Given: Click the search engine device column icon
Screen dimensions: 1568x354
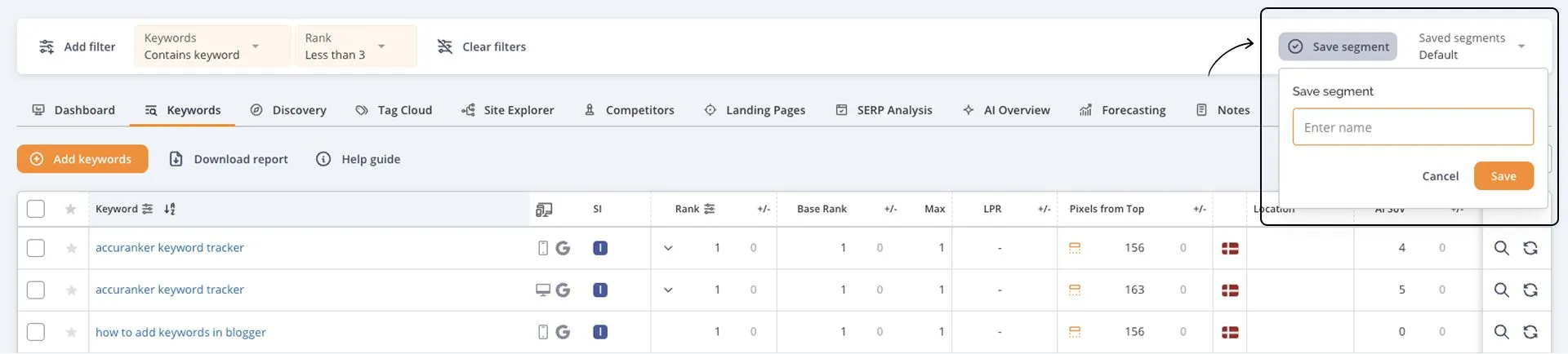Looking at the screenshot, I should pos(544,210).
